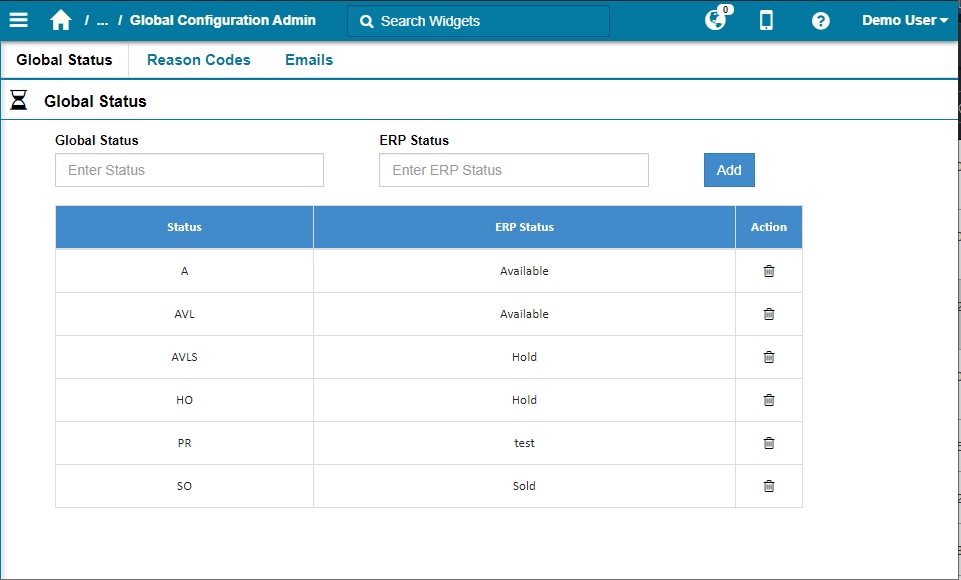The width and height of the screenshot is (961, 580).
Task: Go to the Home icon
Action: [61, 20]
